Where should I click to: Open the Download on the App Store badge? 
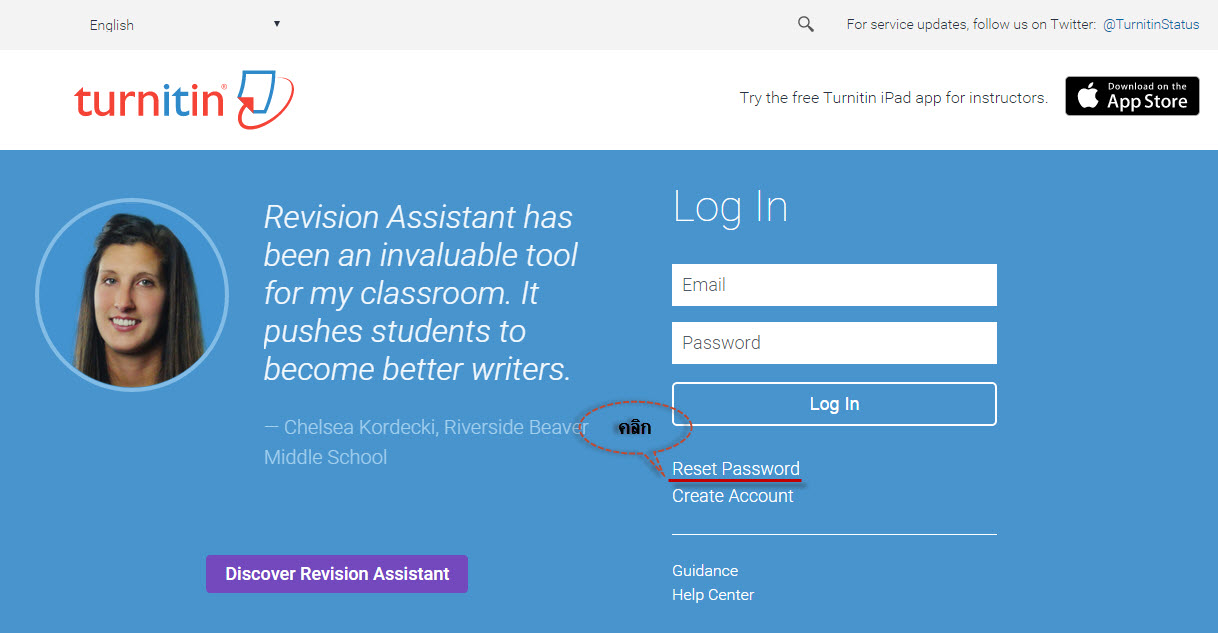[1132, 96]
